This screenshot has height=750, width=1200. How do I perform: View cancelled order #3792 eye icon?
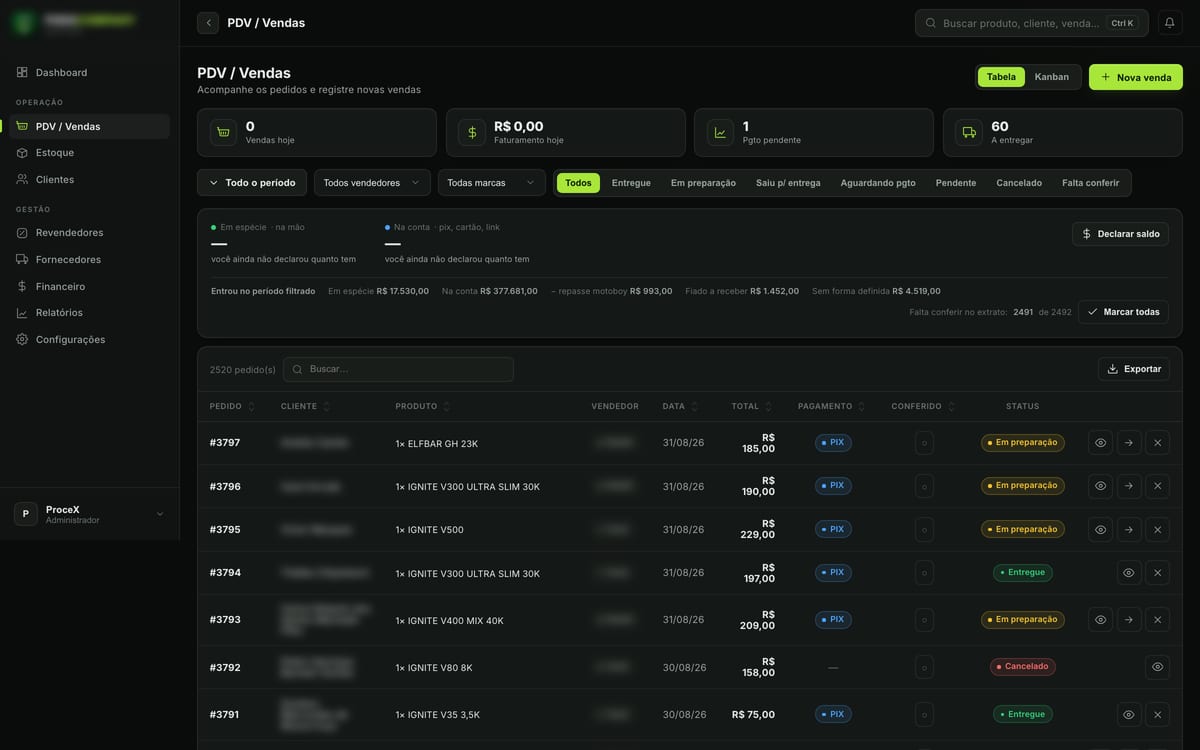(x=1157, y=667)
